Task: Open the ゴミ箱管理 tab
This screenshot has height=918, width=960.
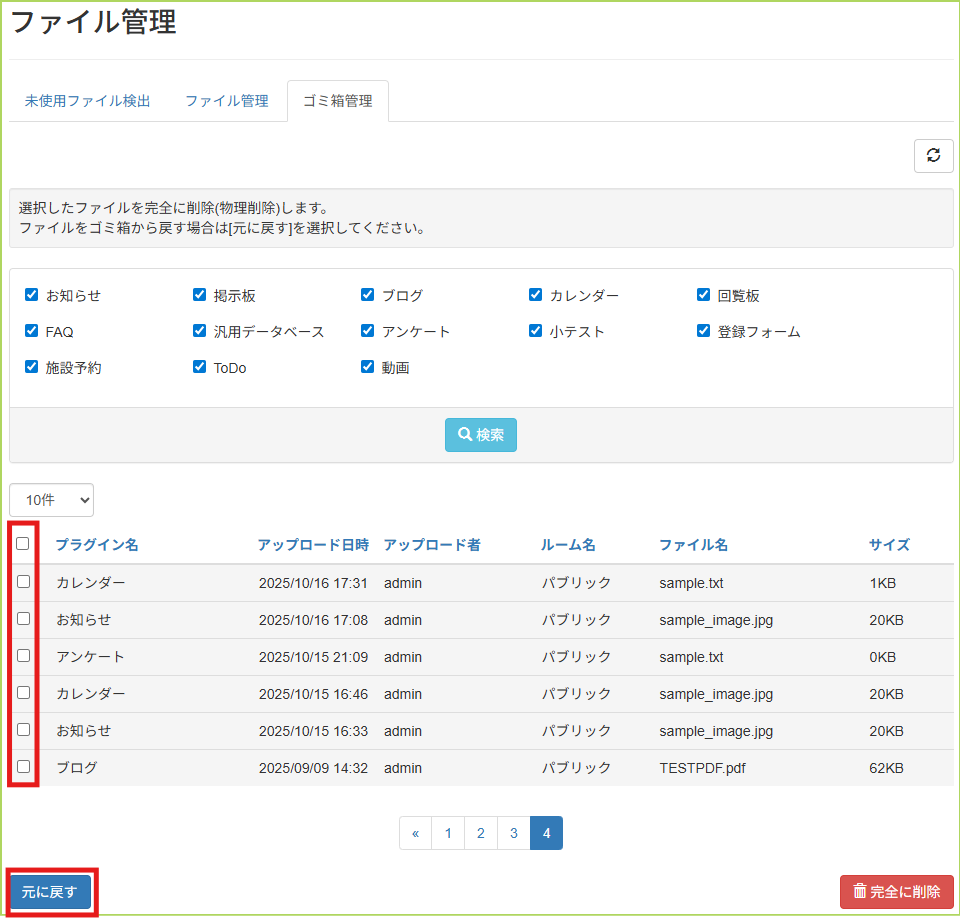Action: point(337,101)
